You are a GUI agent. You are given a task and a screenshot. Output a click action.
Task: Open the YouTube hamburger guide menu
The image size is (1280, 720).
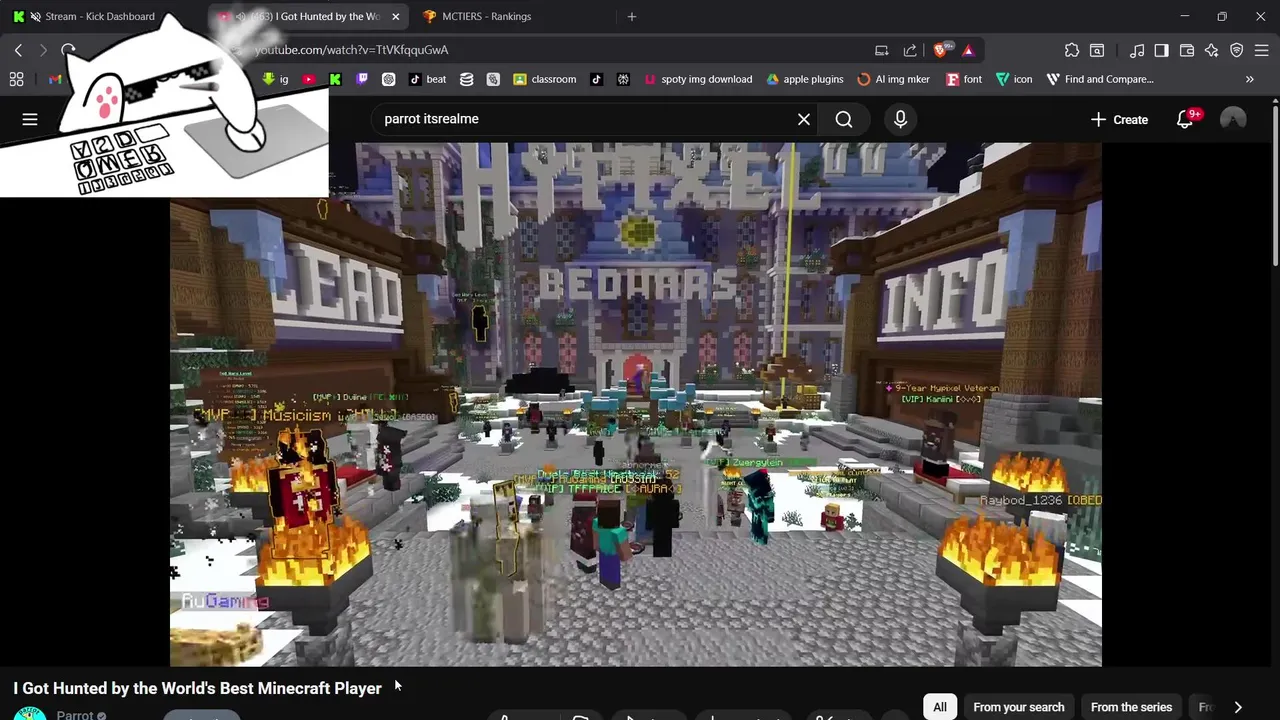(30, 119)
